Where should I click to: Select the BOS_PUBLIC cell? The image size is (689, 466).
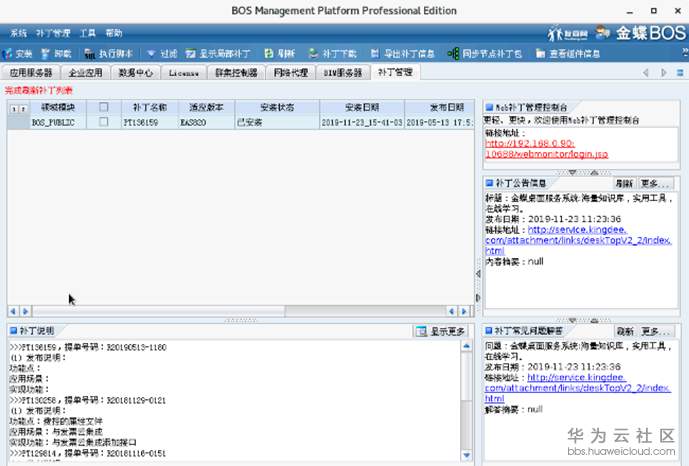click(58, 122)
